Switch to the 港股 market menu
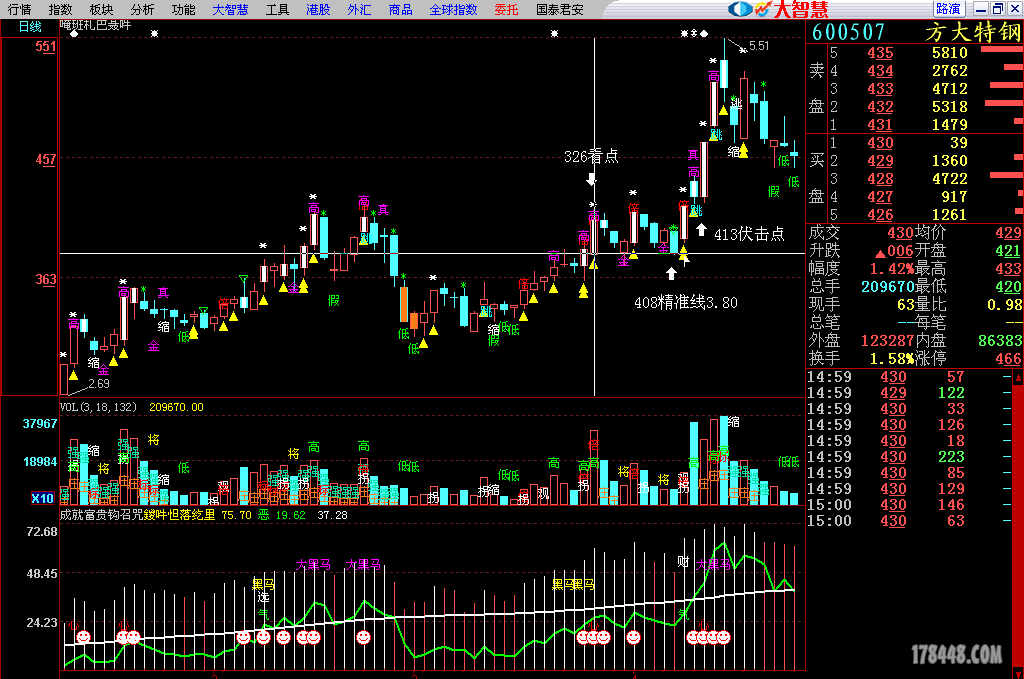Screen dimensions: 1024x679 (x=318, y=9)
